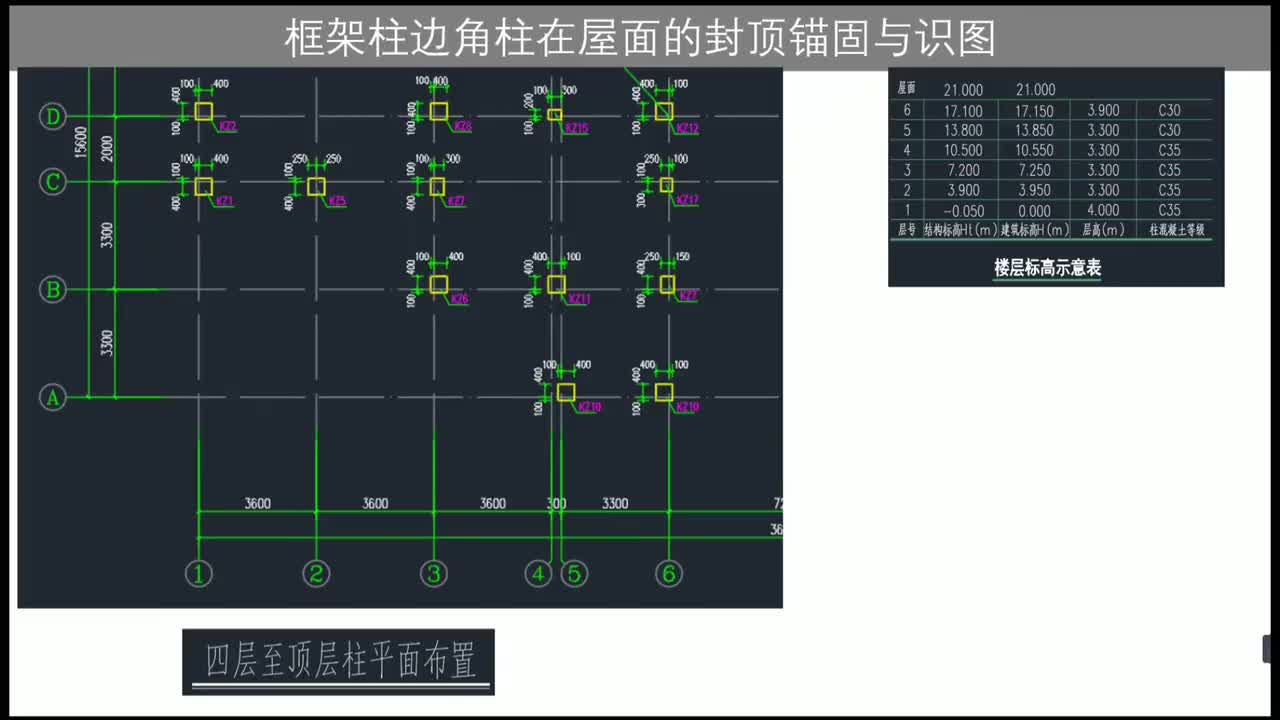Click the caption 四层至顶层柱平面布置

point(340,661)
